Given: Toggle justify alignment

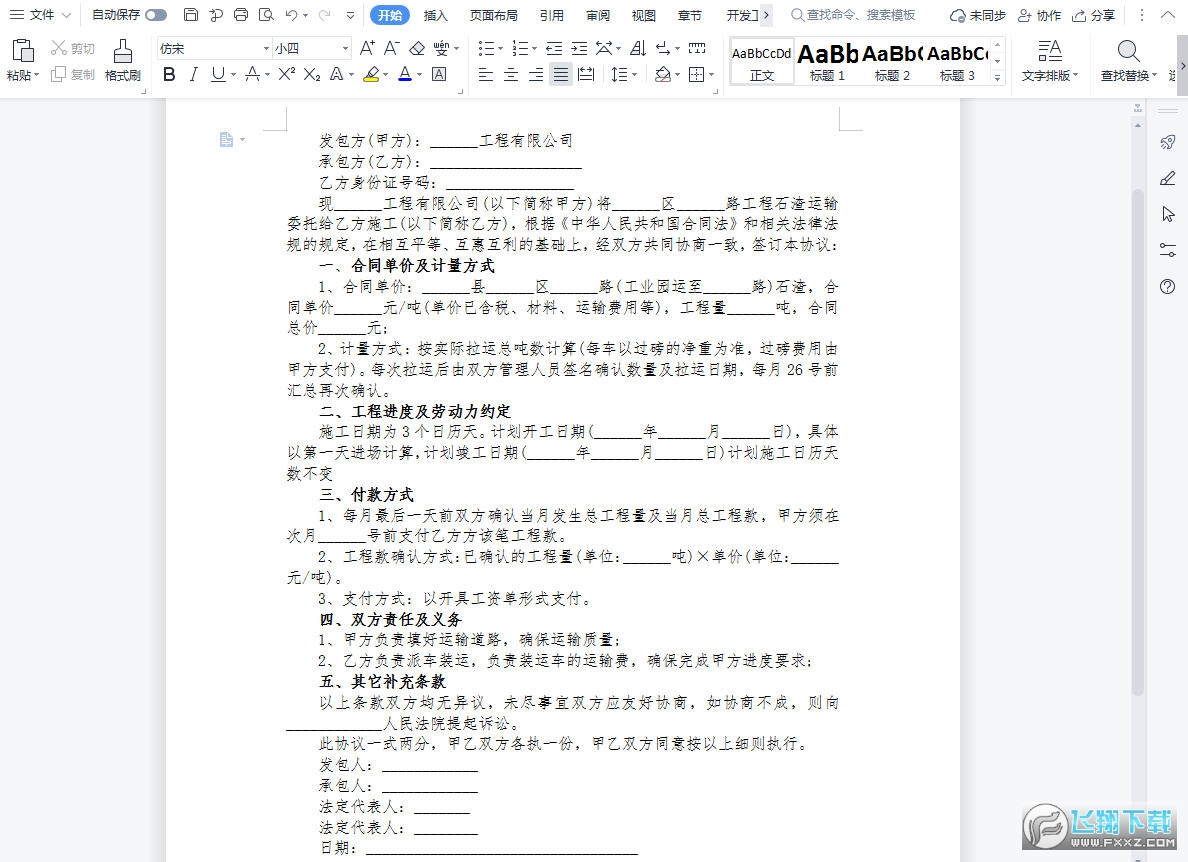Looking at the screenshot, I should 561,74.
